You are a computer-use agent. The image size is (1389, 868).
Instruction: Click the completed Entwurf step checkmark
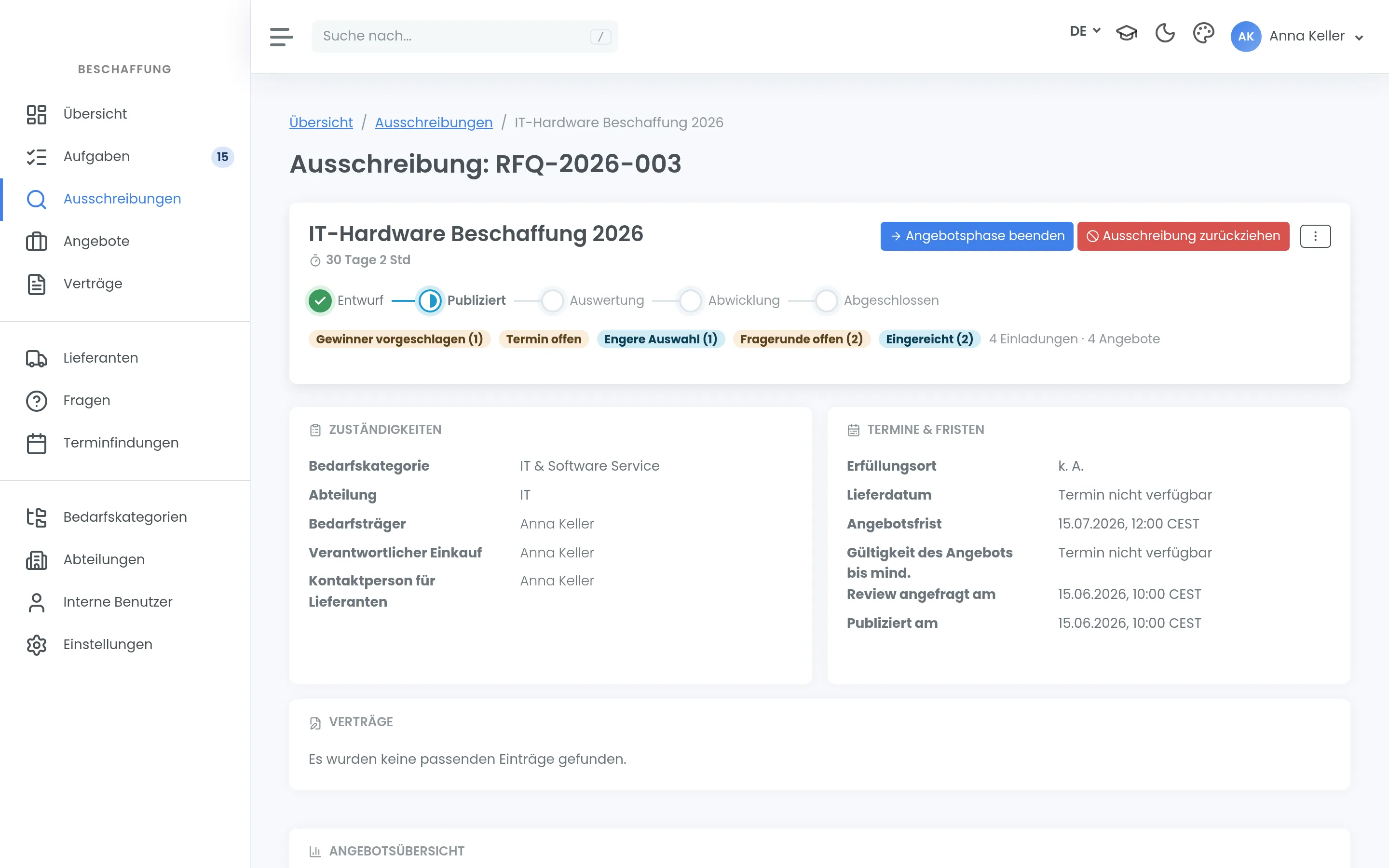tap(320, 300)
